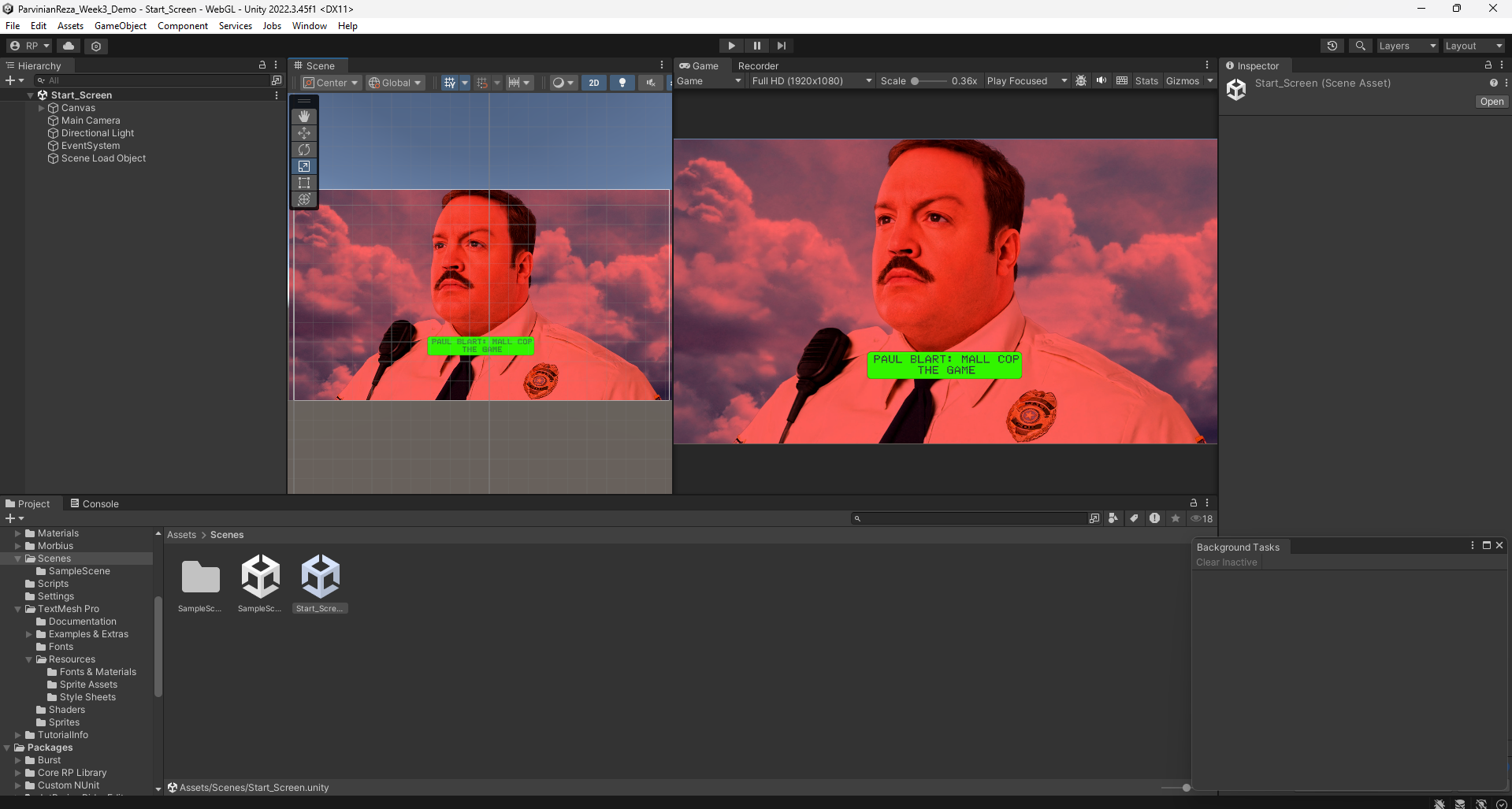Select the Move tool in Scene overlay
Viewport: 1512px width, 809px height.
pyautogui.click(x=304, y=132)
